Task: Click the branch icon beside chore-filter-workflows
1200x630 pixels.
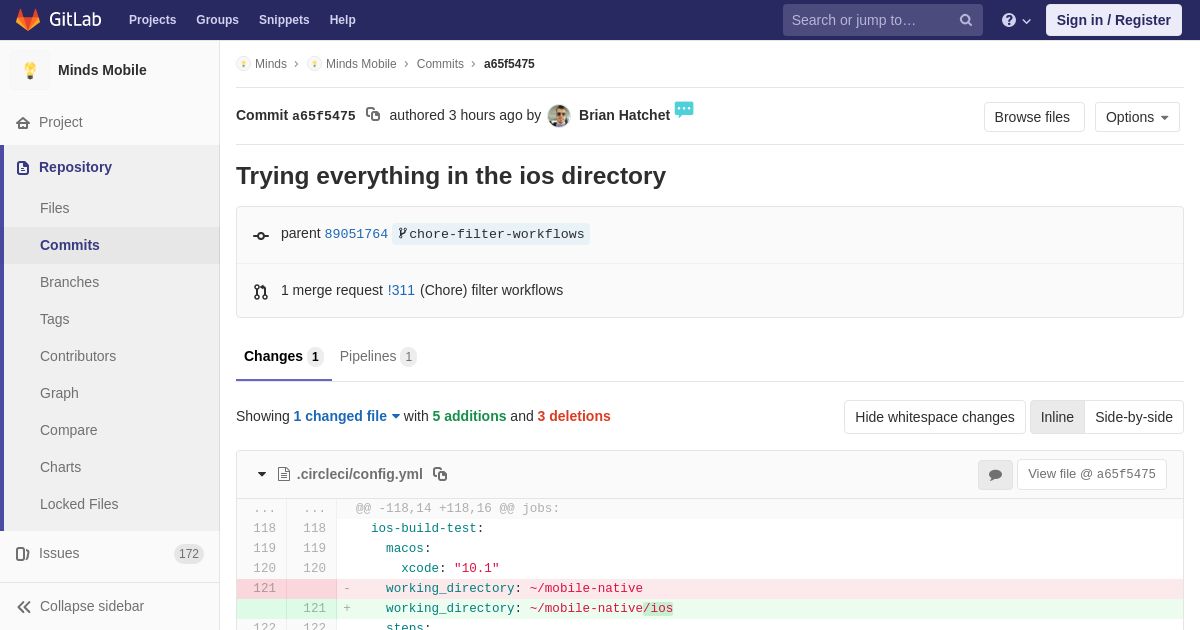Action: (x=402, y=234)
